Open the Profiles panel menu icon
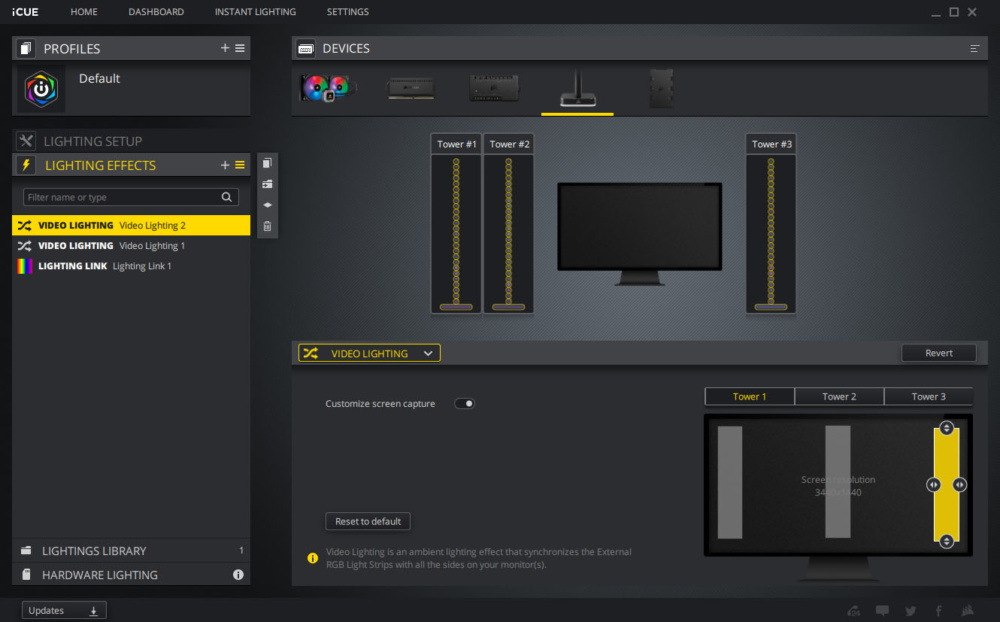The image size is (1000, 622). [x=240, y=48]
